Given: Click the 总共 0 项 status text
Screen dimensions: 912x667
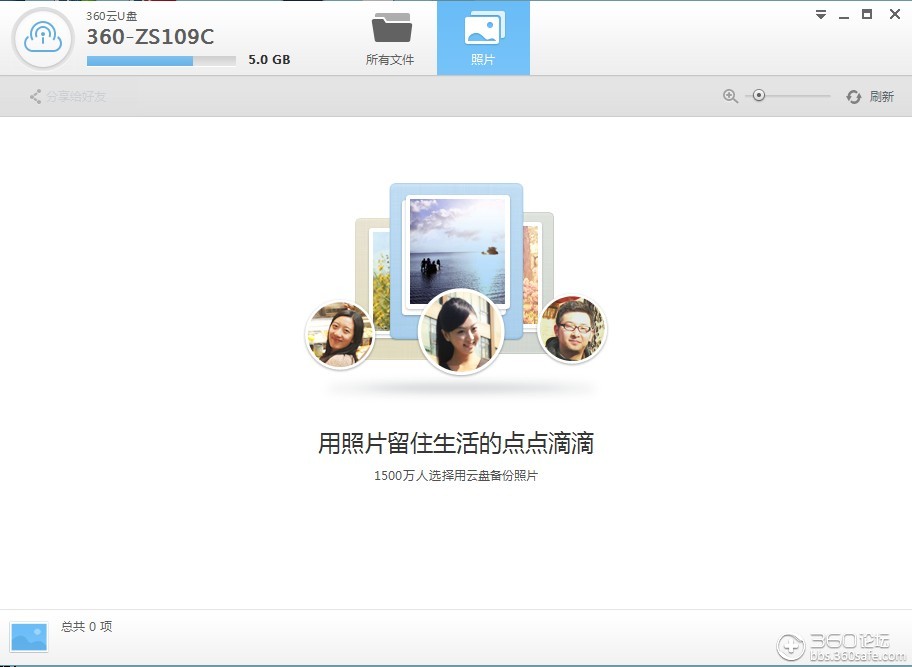Looking at the screenshot, I should (87, 626).
